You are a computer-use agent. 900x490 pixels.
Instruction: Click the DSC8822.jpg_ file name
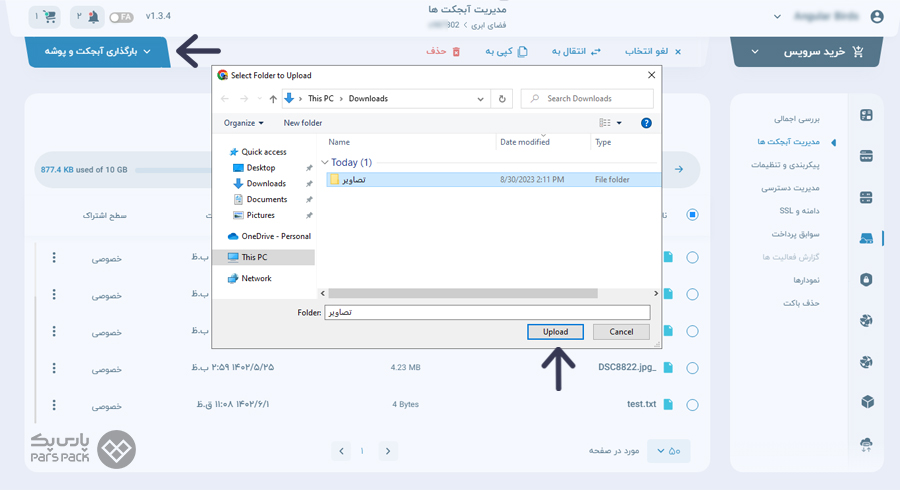(x=627, y=367)
